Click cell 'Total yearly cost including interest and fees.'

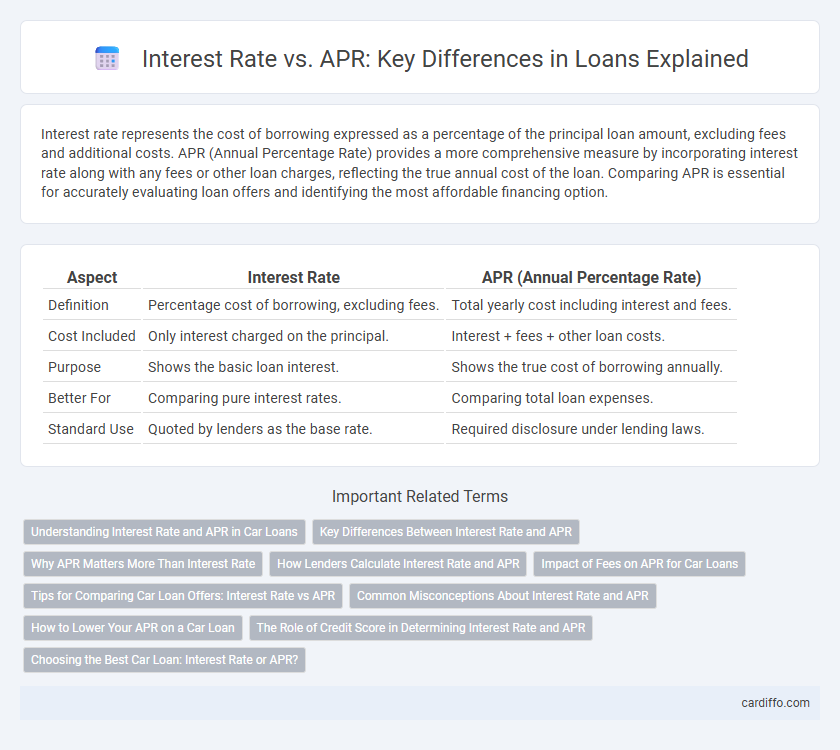point(591,305)
